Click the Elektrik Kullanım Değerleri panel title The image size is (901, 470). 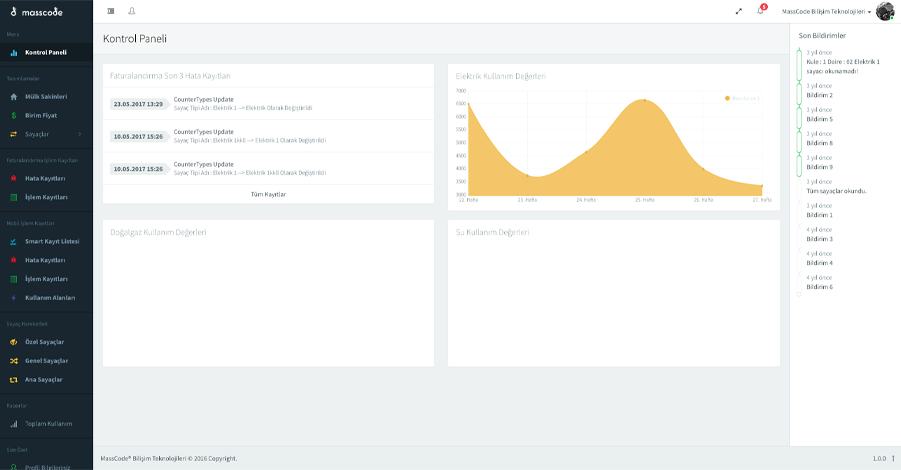point(500,76)
